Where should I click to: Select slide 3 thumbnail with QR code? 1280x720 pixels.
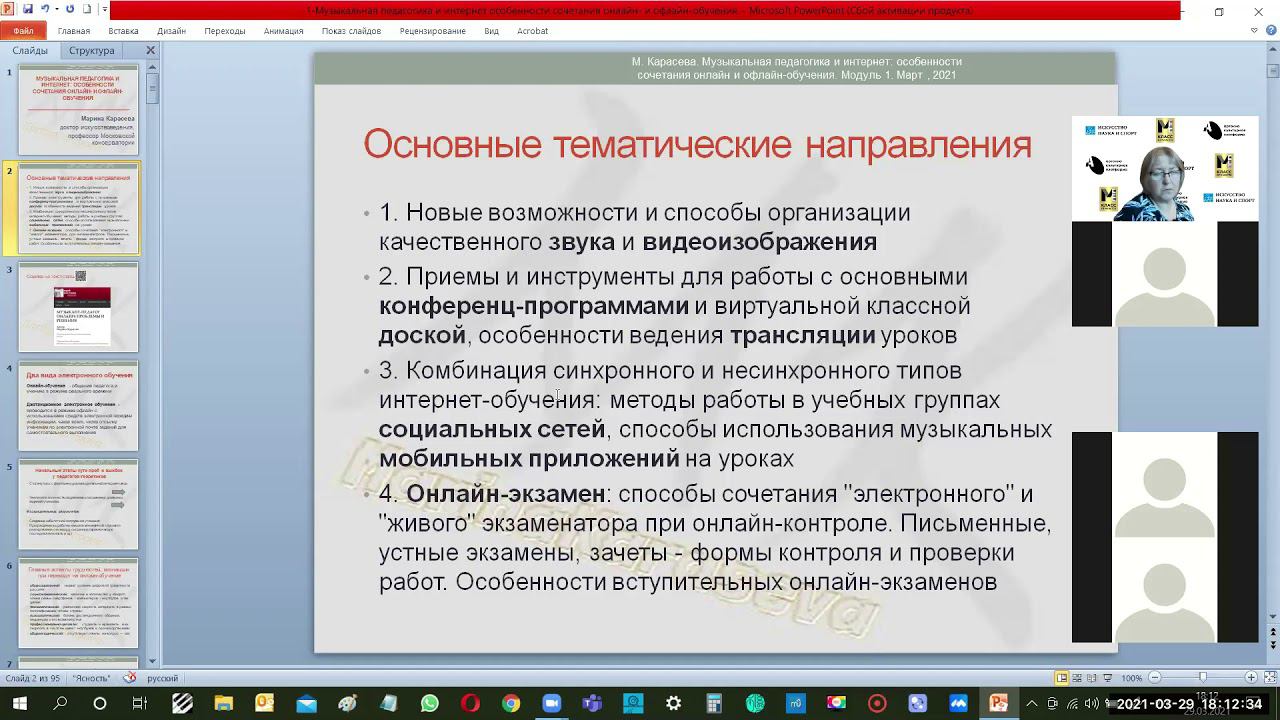(x=78, y=307)
